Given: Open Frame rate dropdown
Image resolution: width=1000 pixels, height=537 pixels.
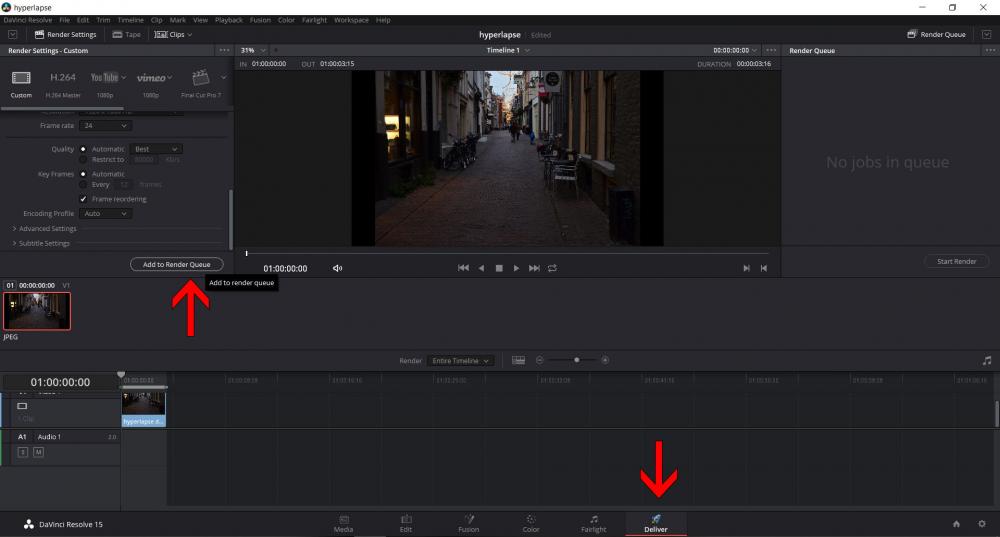Looking at the screenshot, I should click(106, 126).
